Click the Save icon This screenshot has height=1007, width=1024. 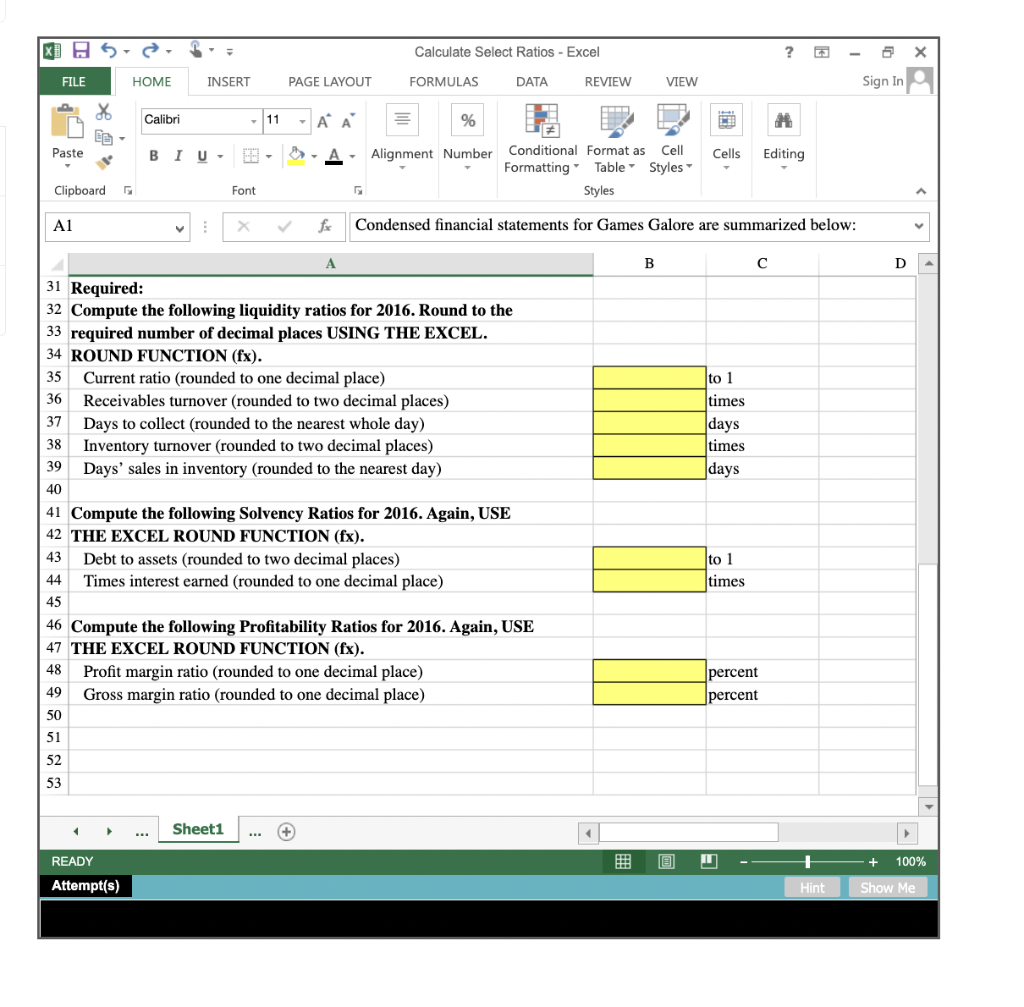coord(82,50)
